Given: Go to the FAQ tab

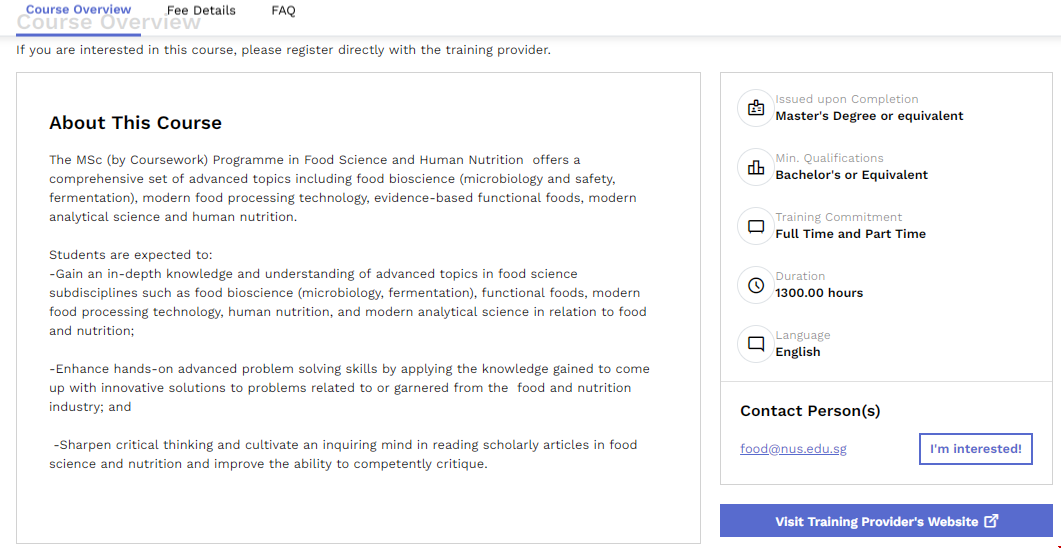Looking at the screenshot, I should point(283,10).
